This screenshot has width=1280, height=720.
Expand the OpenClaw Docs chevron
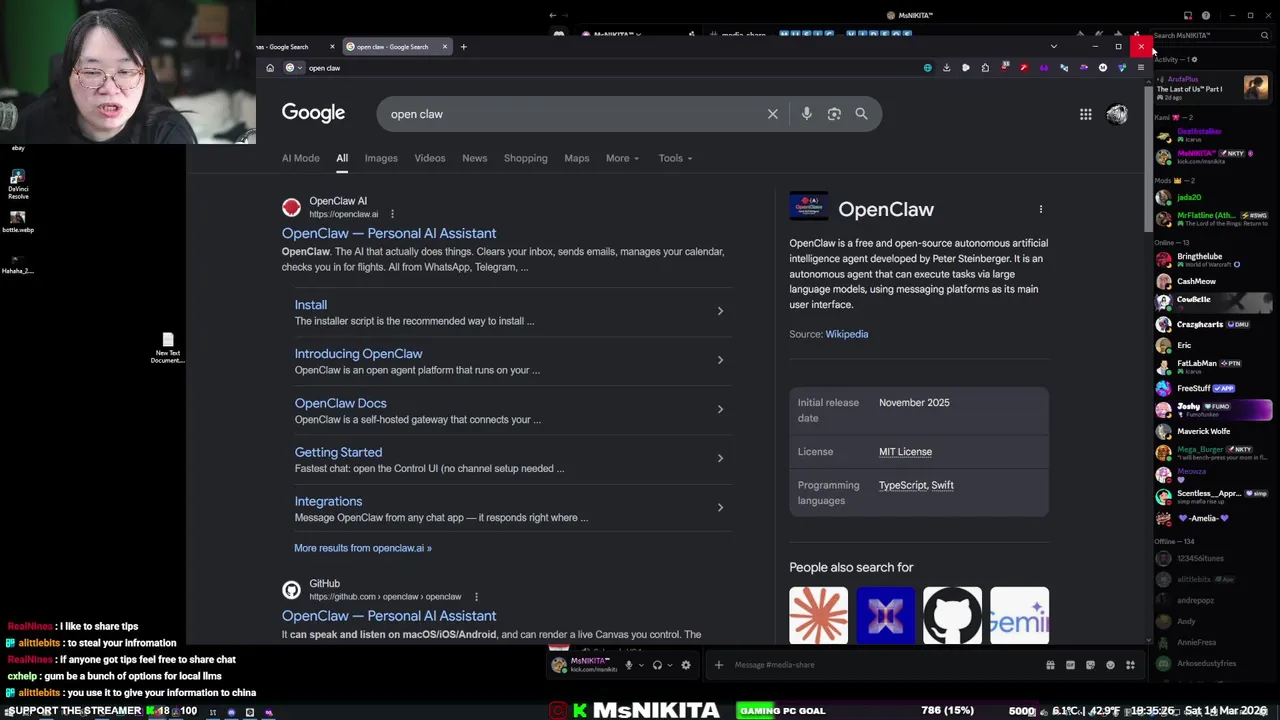tap(720, 409)
